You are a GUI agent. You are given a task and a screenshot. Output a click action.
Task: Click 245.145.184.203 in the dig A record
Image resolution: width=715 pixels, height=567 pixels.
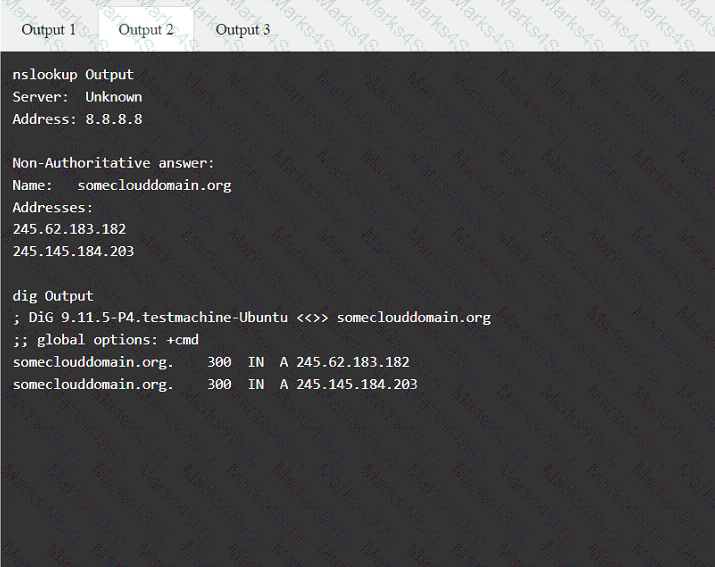coord(356,384)
